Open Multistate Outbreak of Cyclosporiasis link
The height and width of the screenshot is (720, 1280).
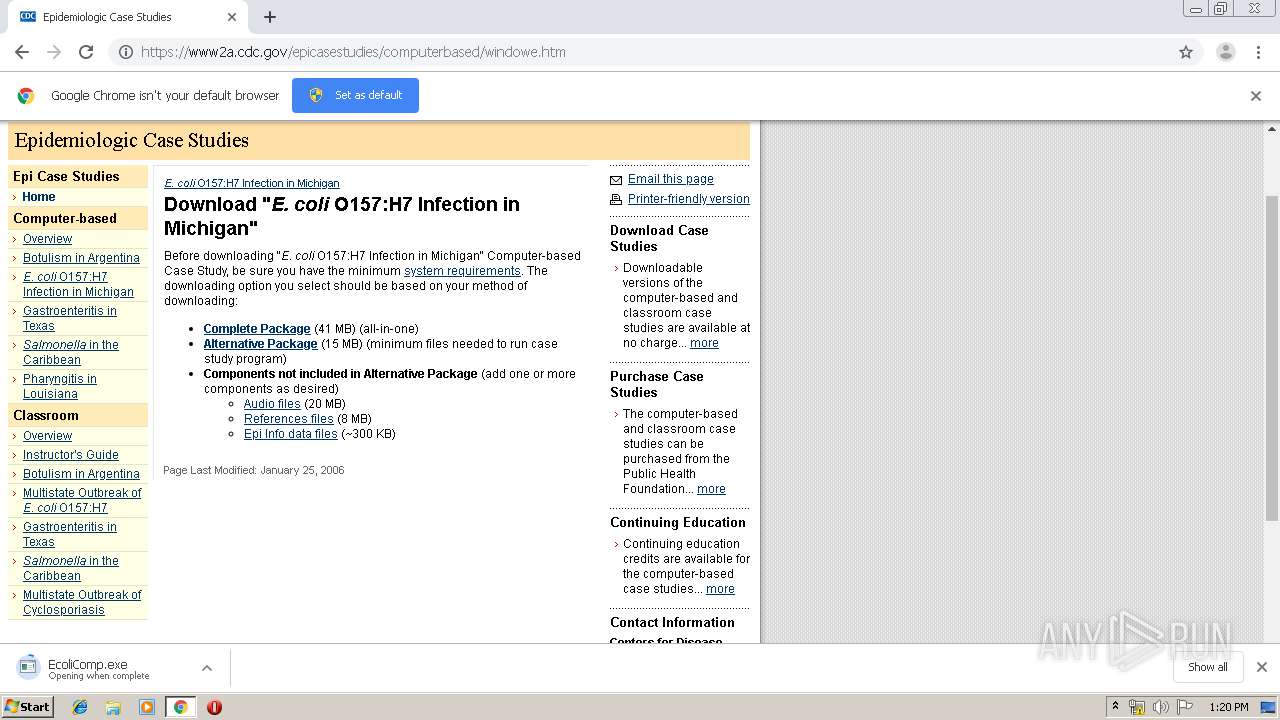(x=82, y=602)
